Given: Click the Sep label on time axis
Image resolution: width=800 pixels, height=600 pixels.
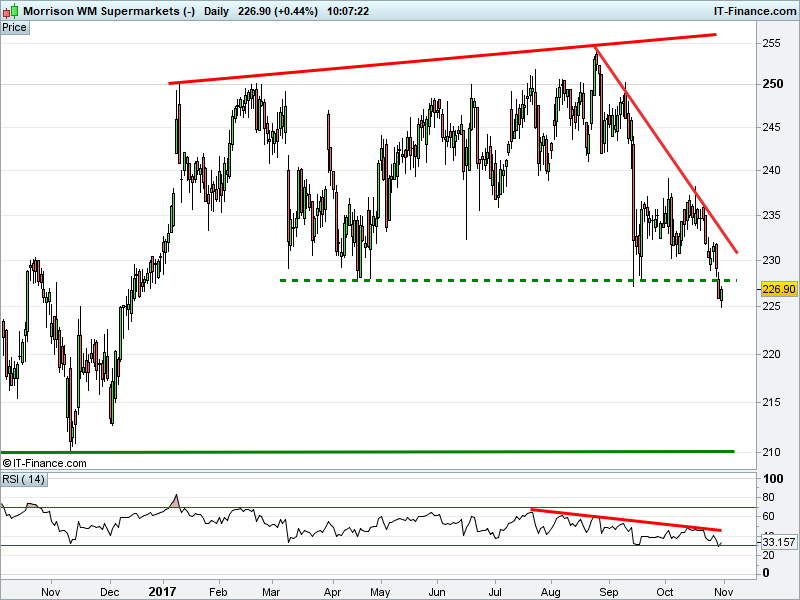Looking at the screenshot, I should click(609, 592).
